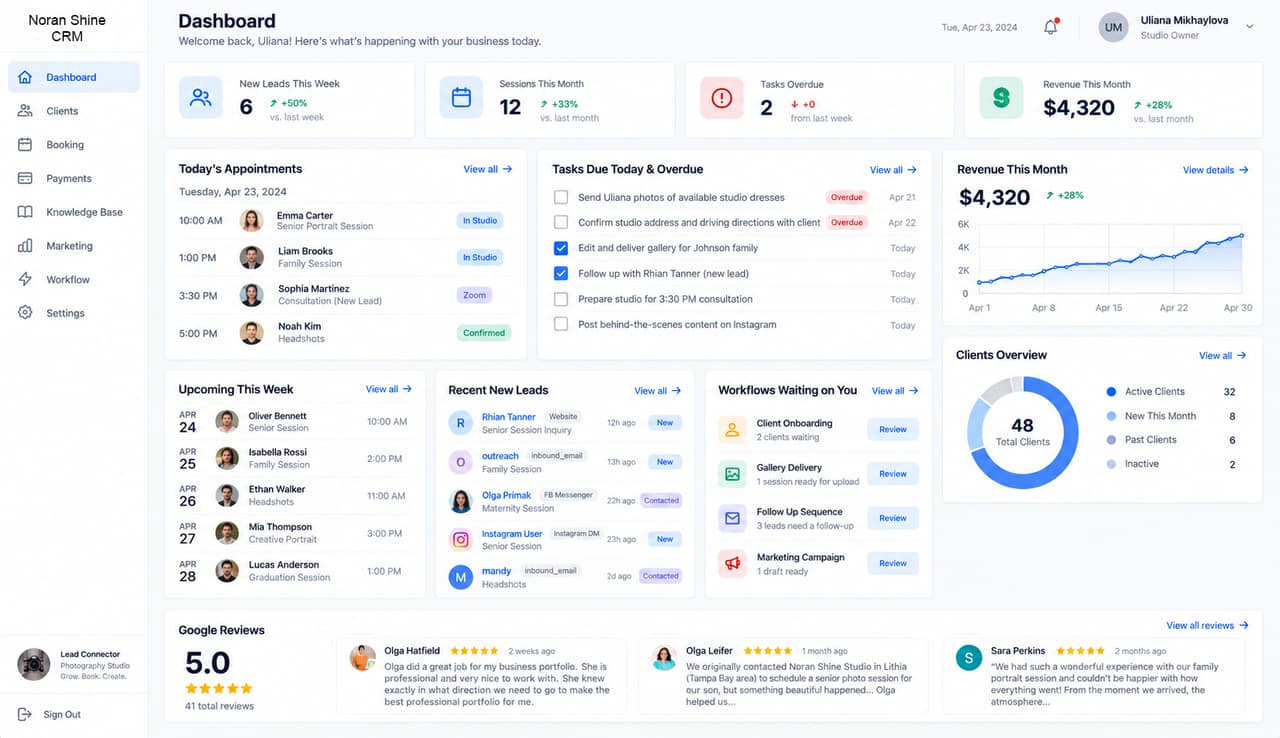Click the Gallery Delivery image icon
This screenshot has height=738, width=1280.
coord(732,474)
